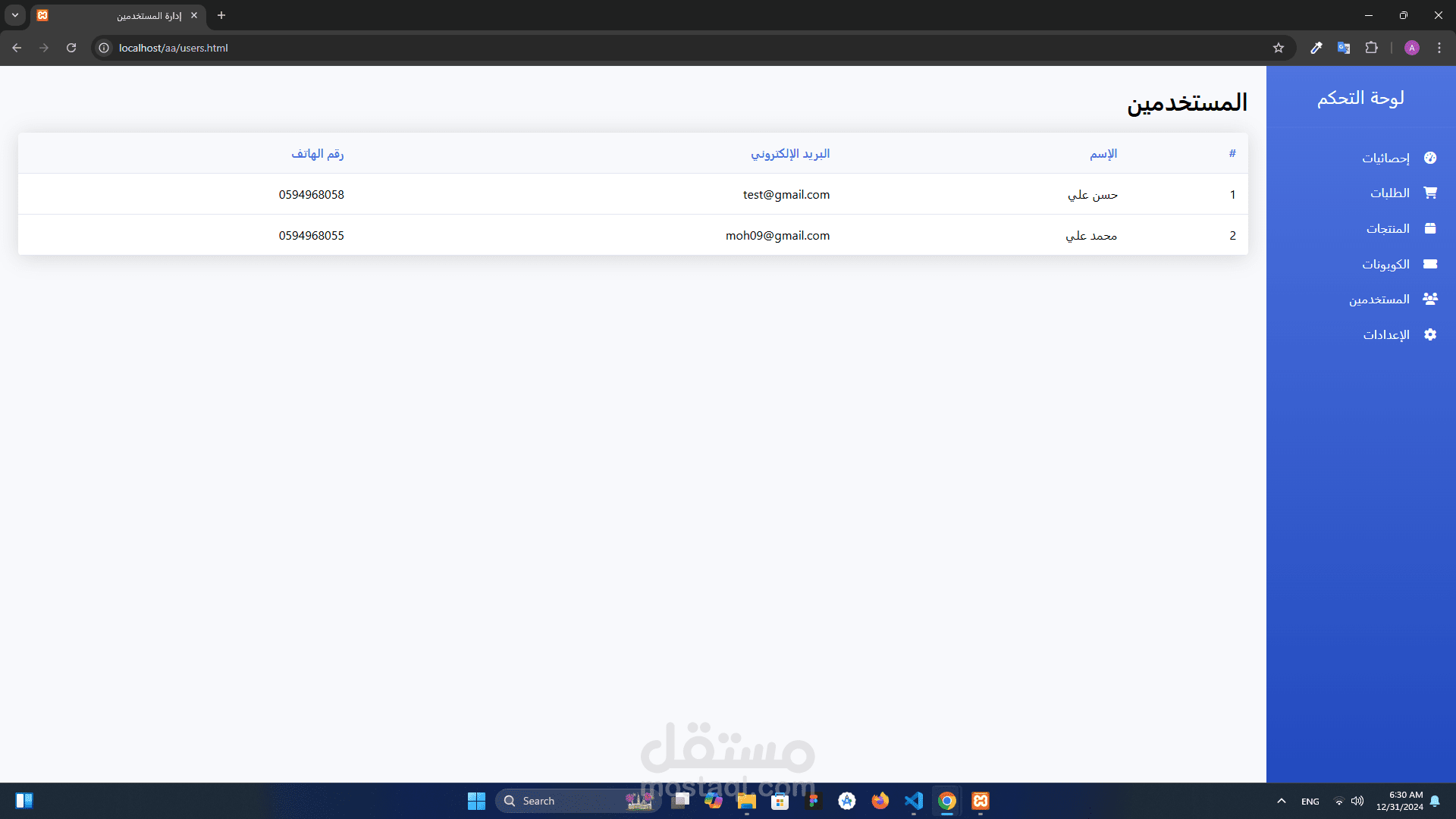
Task: Click the test@gmail.com email cell
Action: [786, 195]
